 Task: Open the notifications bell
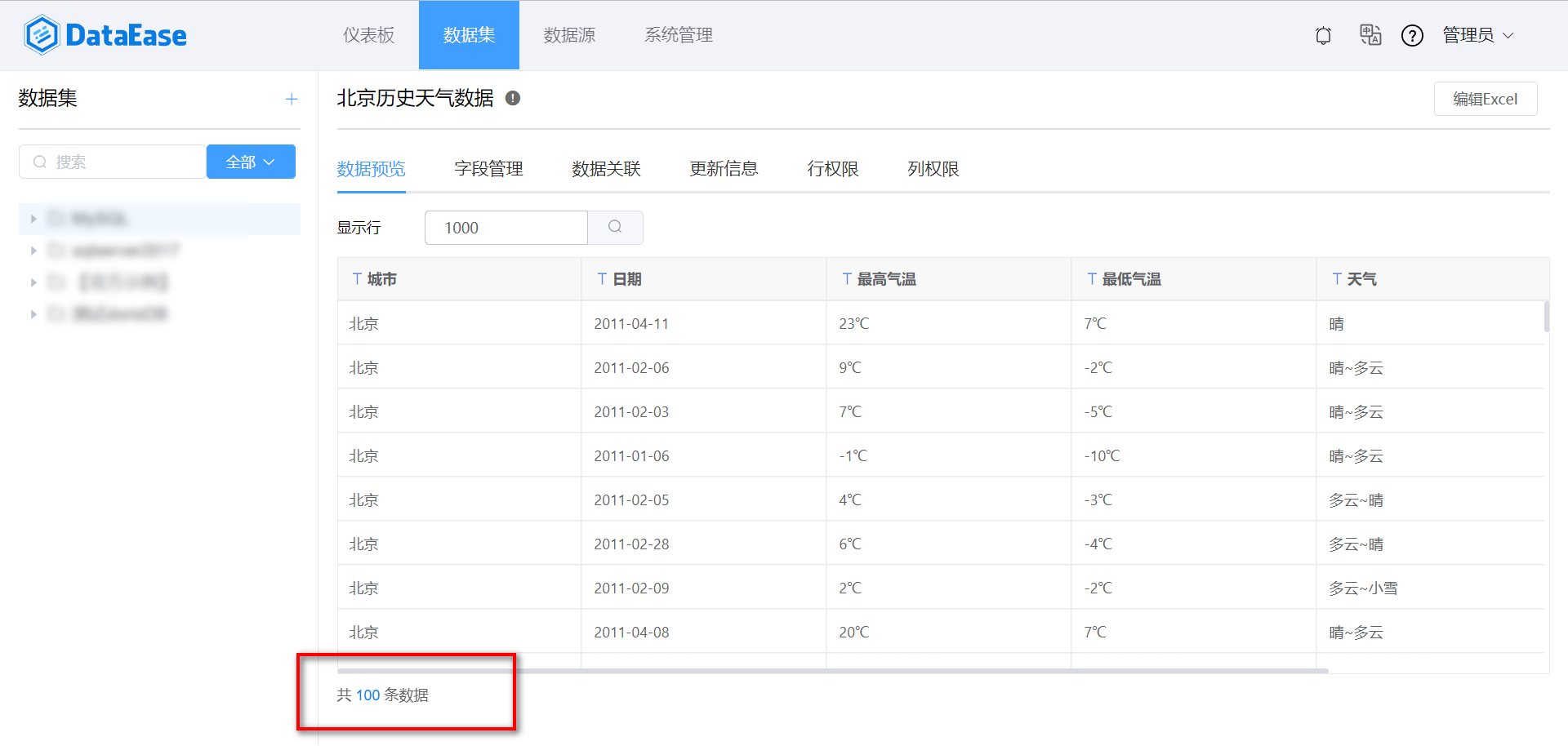tap(1323, 35)
